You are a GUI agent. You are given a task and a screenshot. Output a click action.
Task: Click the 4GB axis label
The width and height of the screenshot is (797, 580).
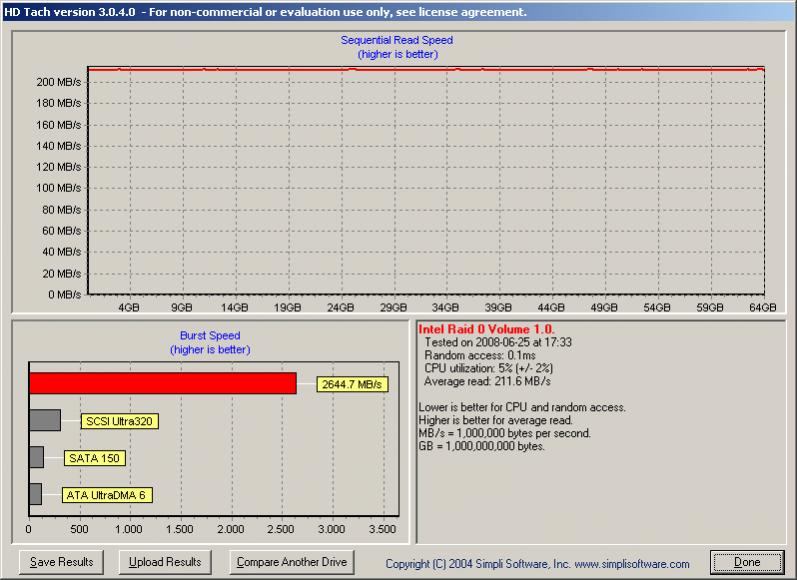pyautogui.click(x=129, y=308)
